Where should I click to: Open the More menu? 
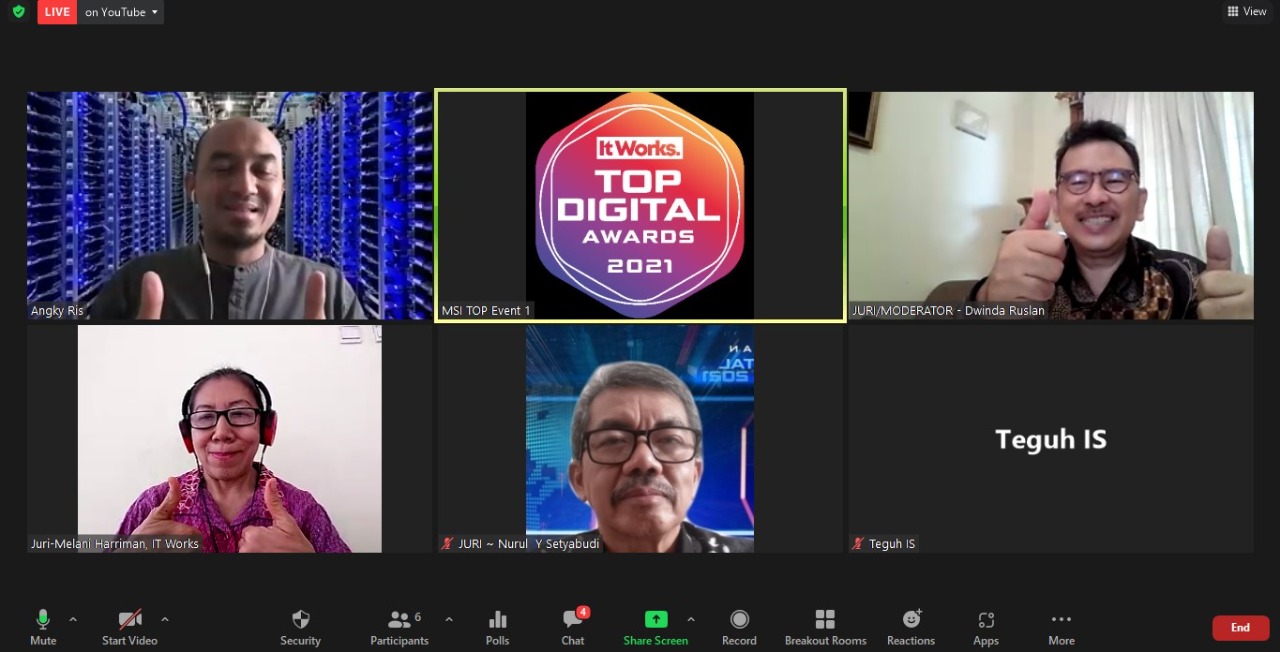pyautogui.click(x=1061, y=627)
